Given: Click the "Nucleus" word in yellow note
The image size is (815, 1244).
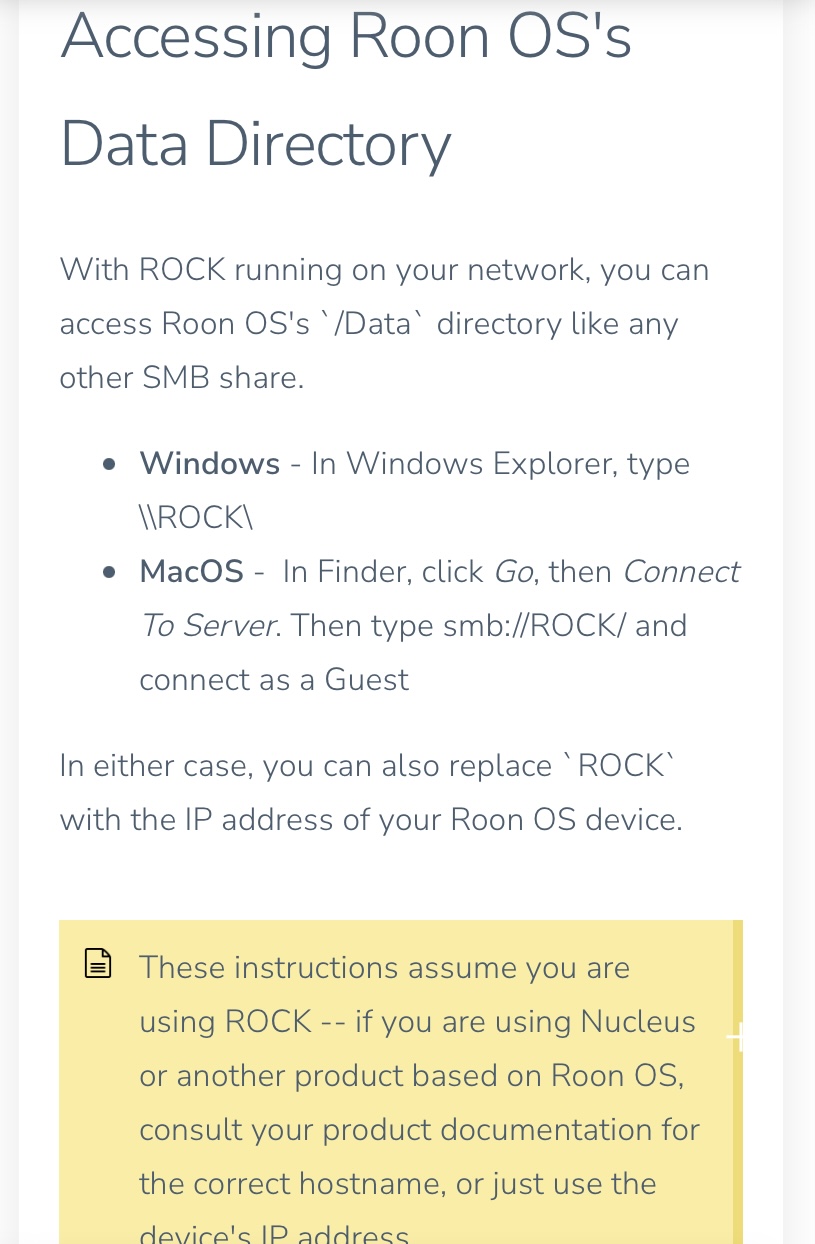Looking at the screenshot, I should coord(638,1022).
